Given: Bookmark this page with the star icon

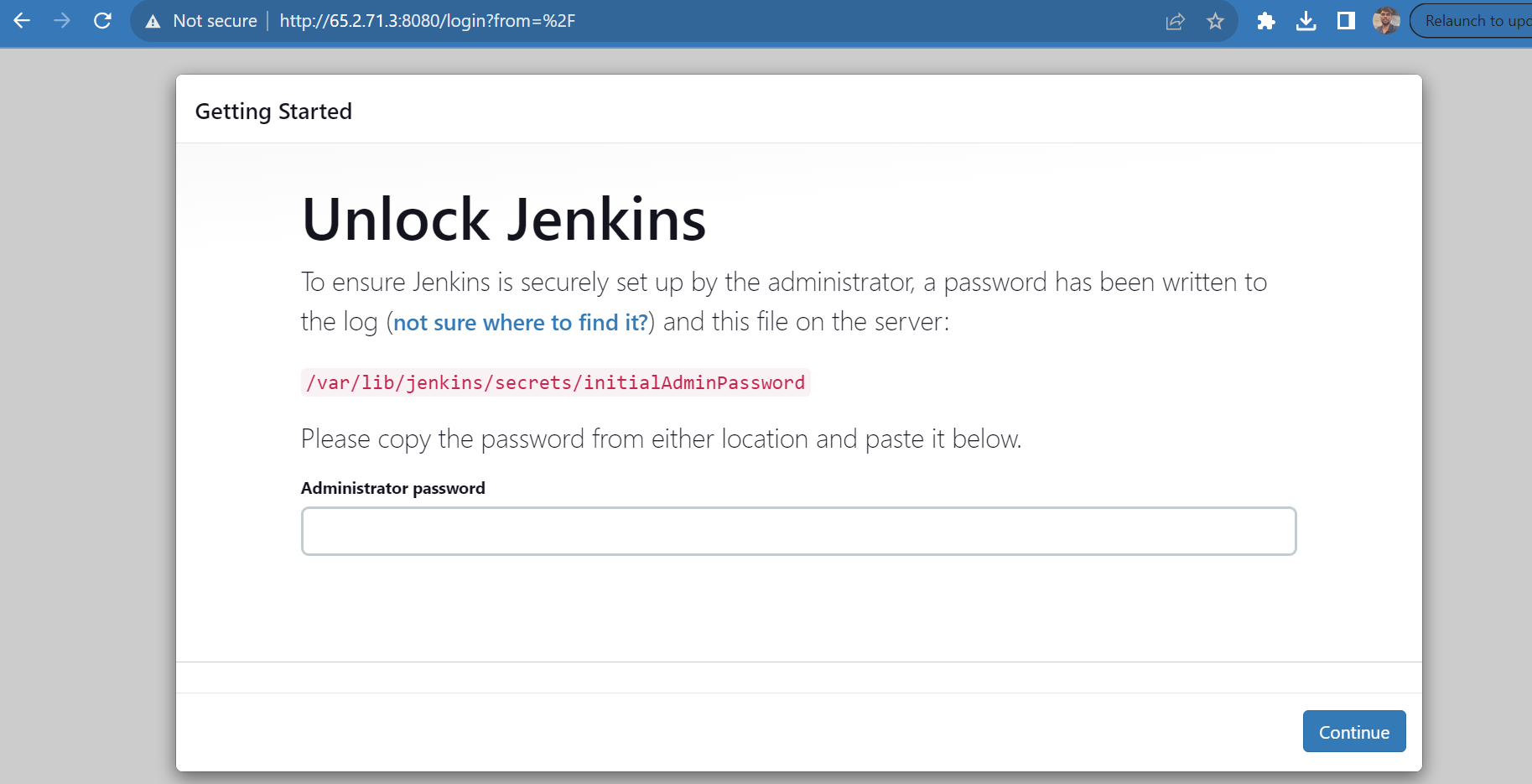Looking at the screenshot, I should coord(1215,21).
